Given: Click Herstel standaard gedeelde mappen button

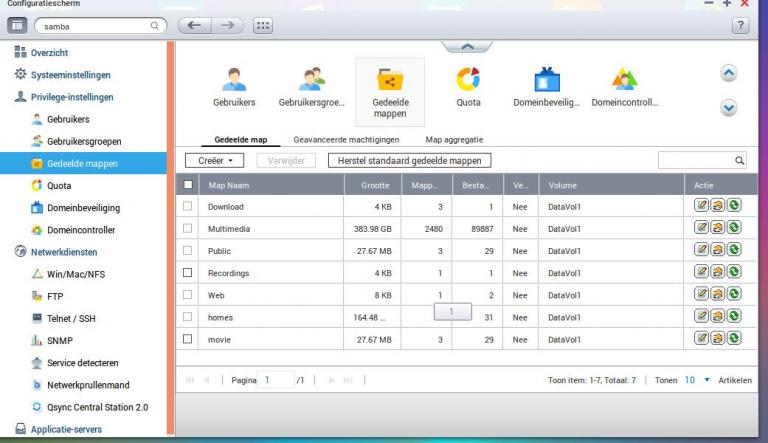Looking at the screenshot, I should pos(408,160).
